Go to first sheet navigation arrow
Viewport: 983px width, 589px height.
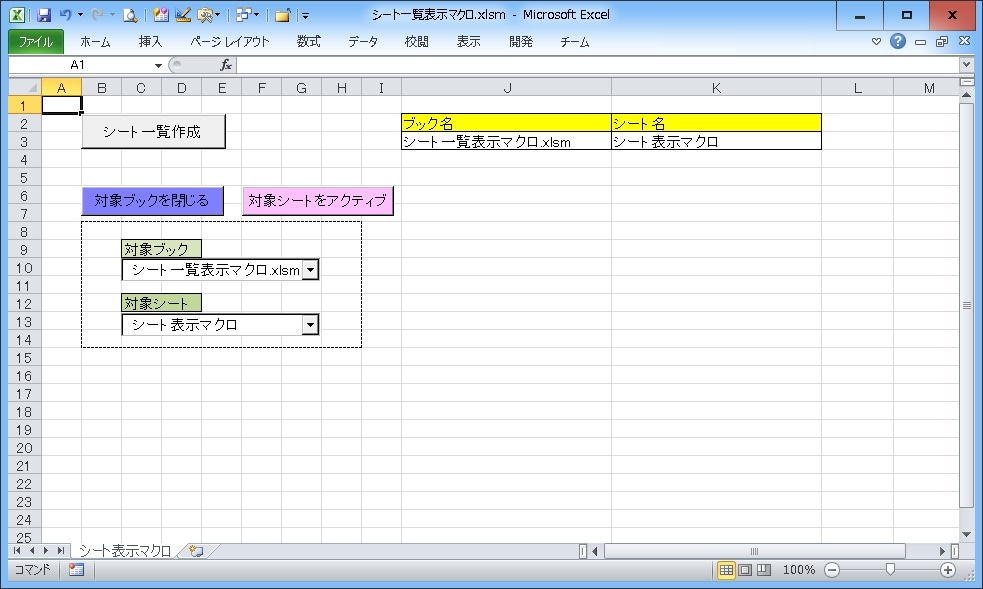pos(17,551)
